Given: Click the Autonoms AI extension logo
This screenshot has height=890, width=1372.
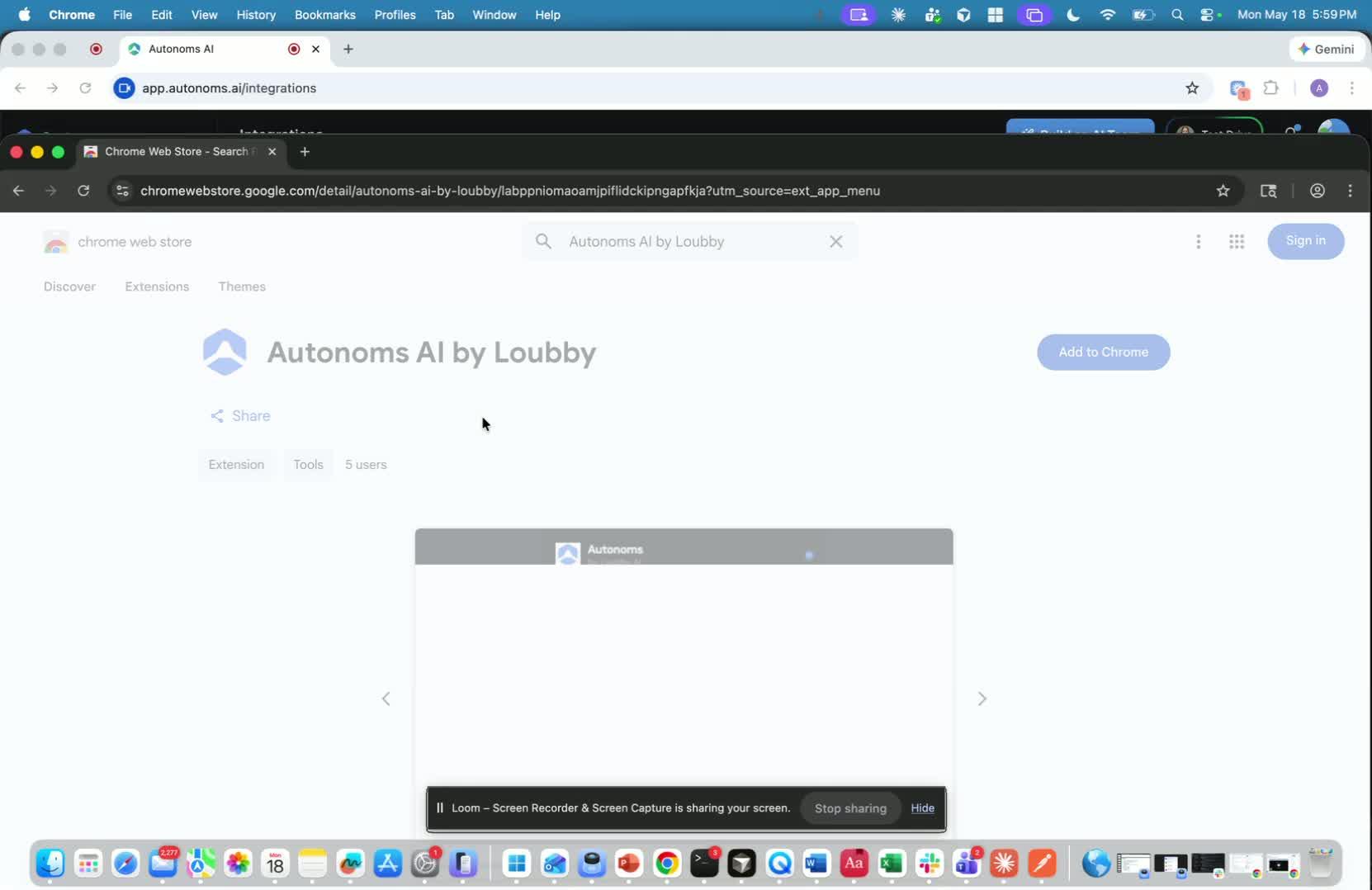Looking at the screenshot, I should coord(225,352).
